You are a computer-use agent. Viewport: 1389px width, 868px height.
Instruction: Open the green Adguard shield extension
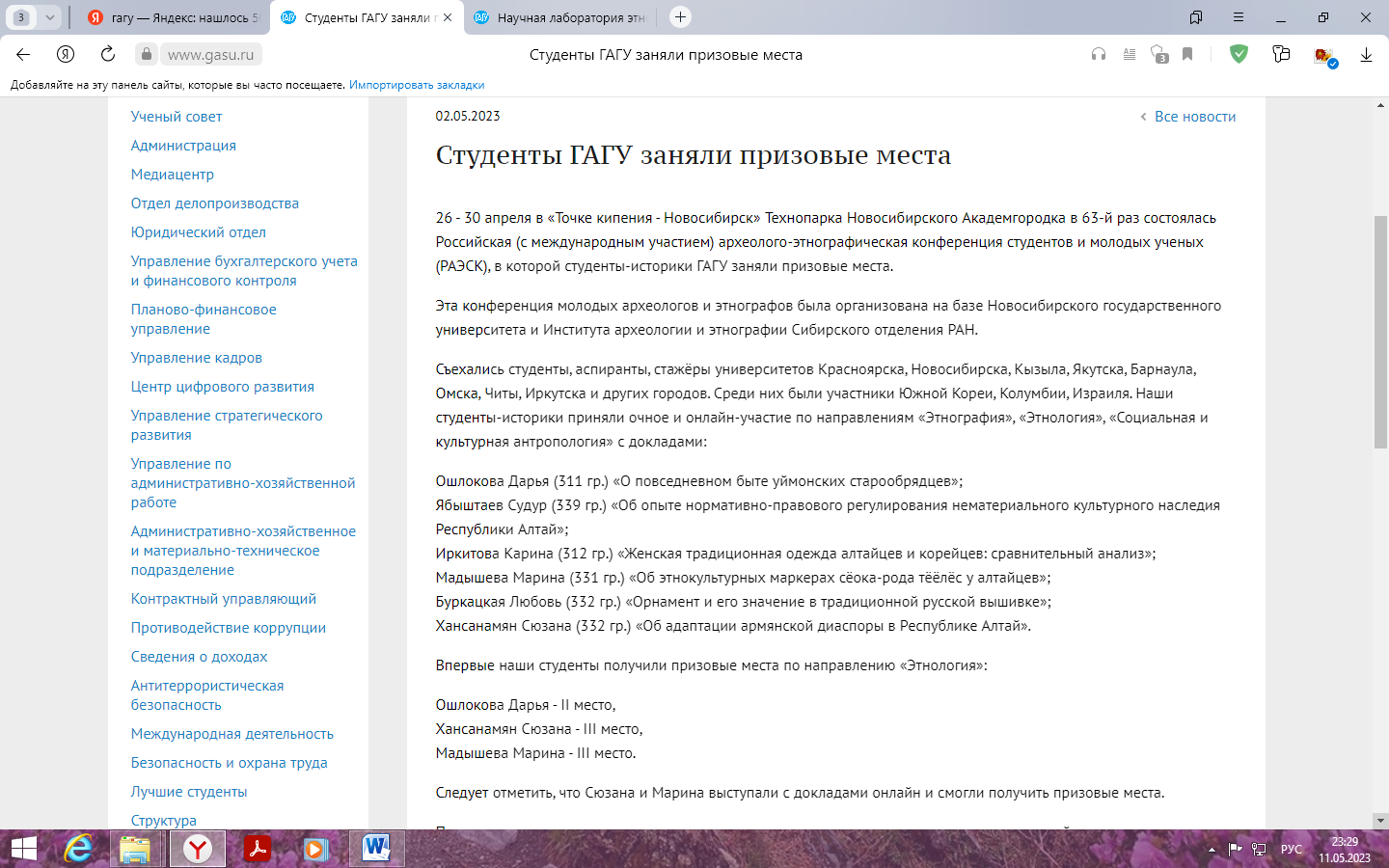pyautogui.click(x=1239, y=54)
